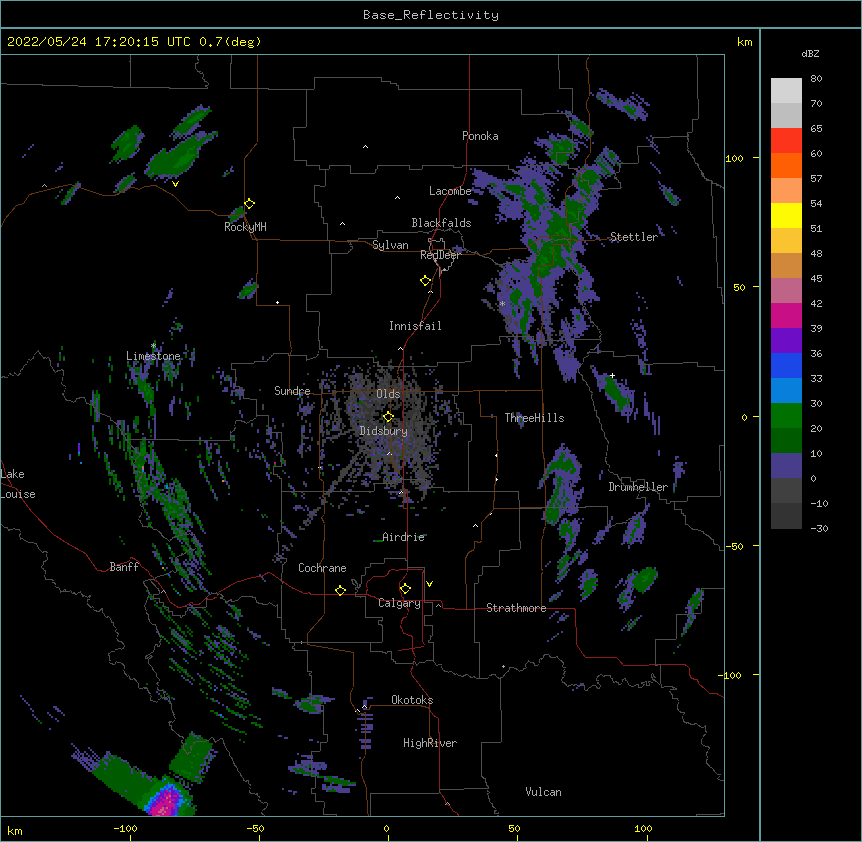Select the RedDeer city label
This screenshot has height=842, width=862.
(440, 255)
